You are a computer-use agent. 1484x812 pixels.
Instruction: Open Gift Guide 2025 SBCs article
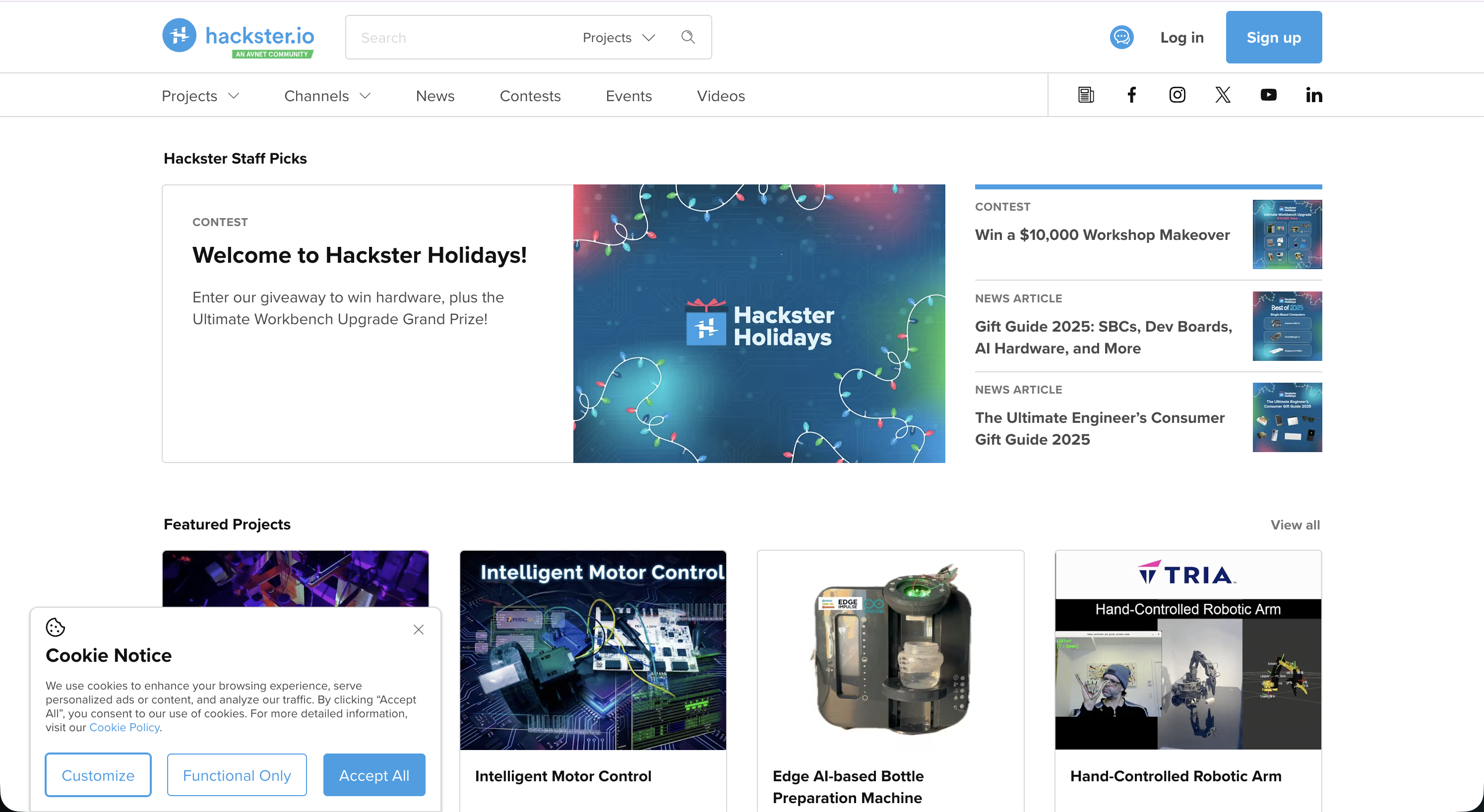pyautogui.click(x=1103, y=338)
